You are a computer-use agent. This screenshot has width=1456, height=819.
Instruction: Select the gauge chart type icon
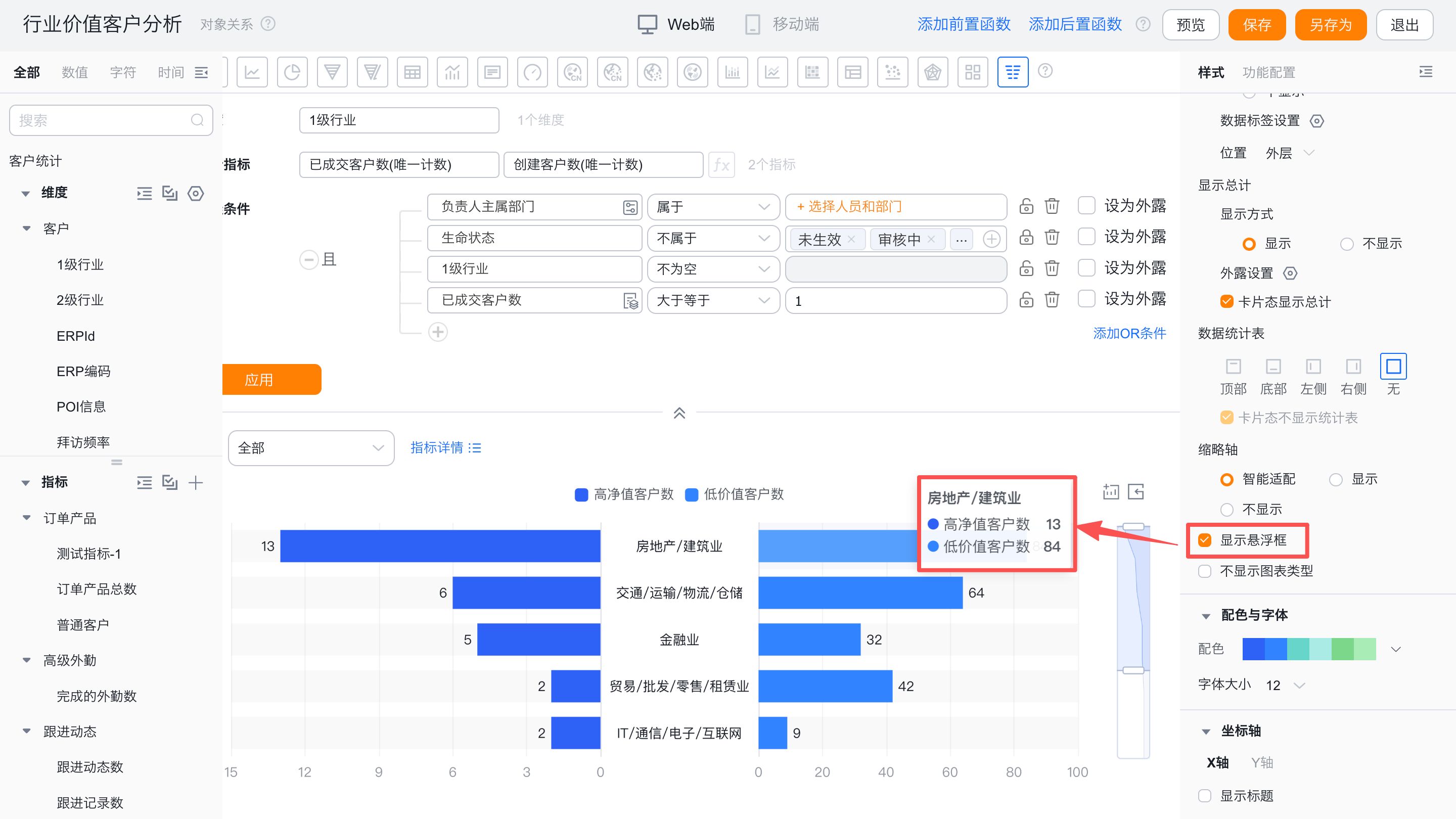(532, 72)
